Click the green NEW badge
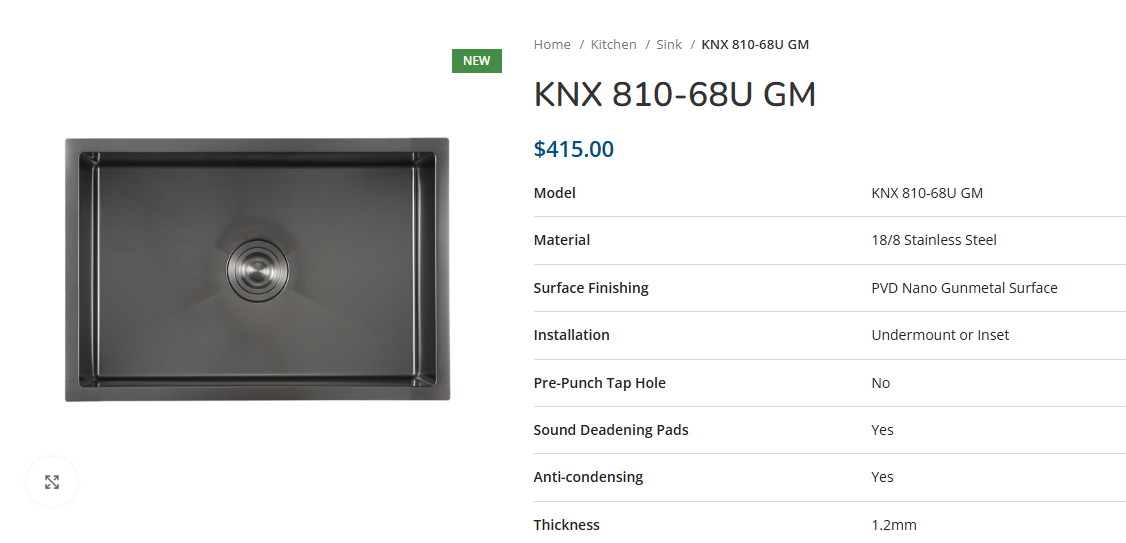The image size is (1126, 543). click(477, 61)
